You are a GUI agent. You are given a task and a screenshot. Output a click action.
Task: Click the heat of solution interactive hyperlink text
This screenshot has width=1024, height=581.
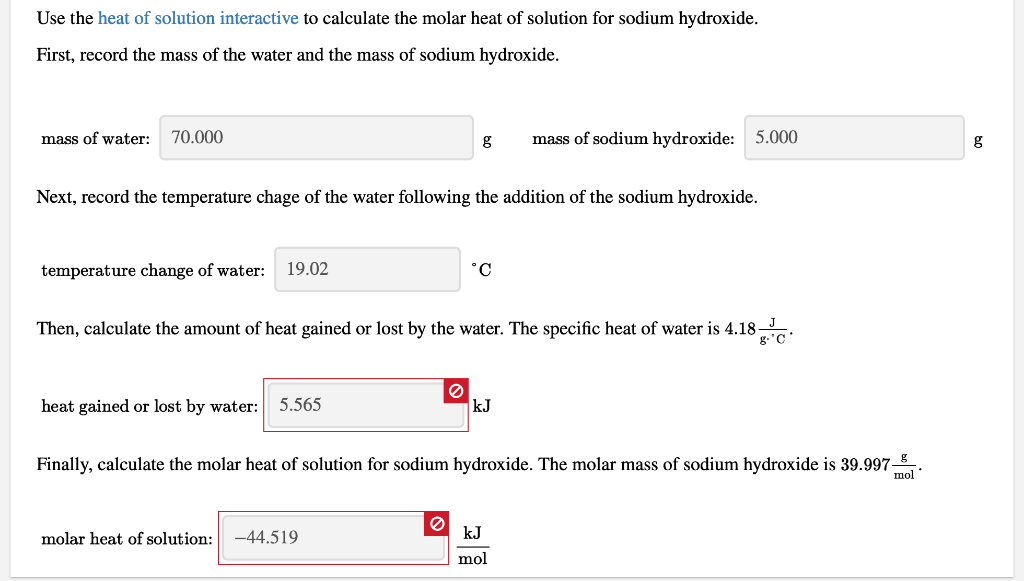tap(196, 18)
